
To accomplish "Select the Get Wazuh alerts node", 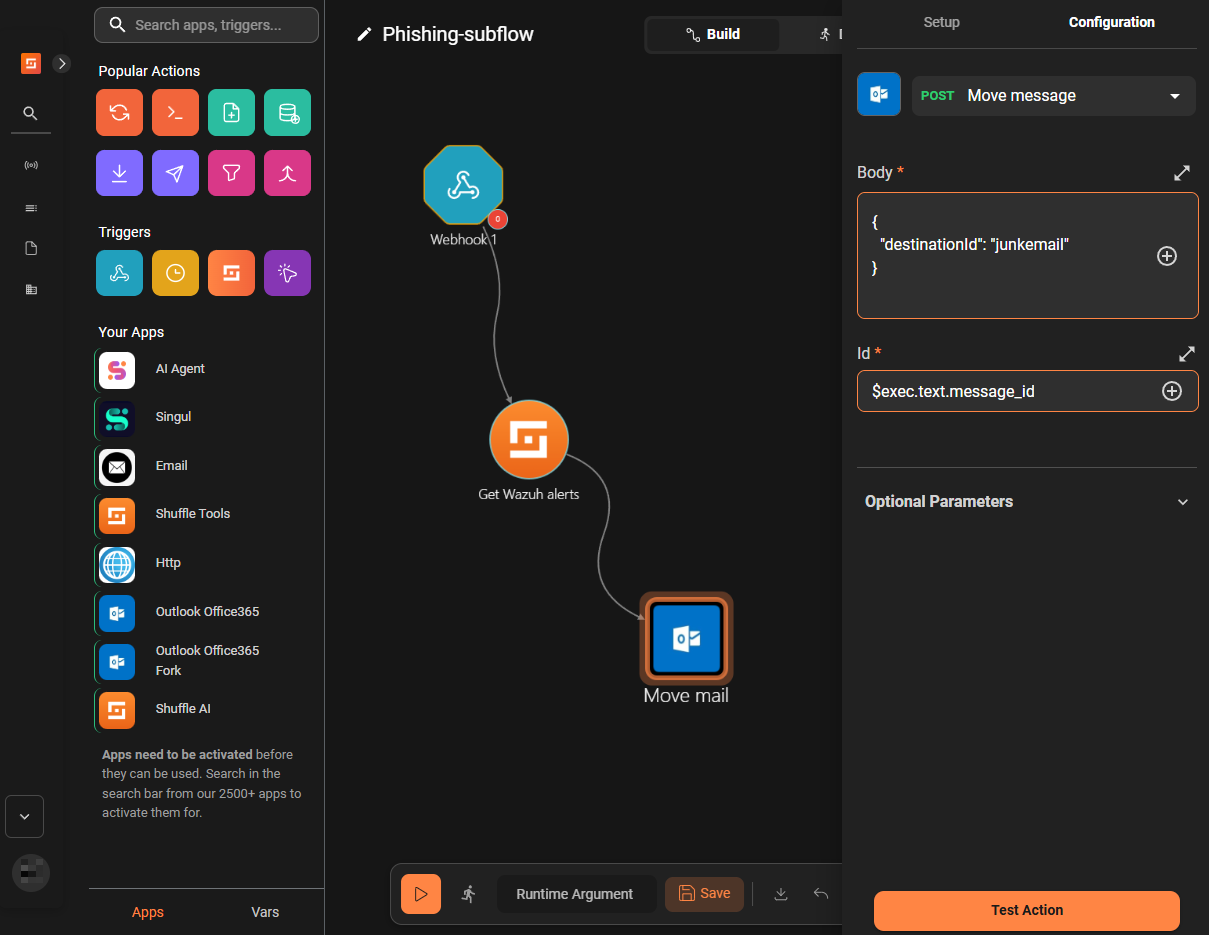I will pyautogui.click(x=528, y=440).
